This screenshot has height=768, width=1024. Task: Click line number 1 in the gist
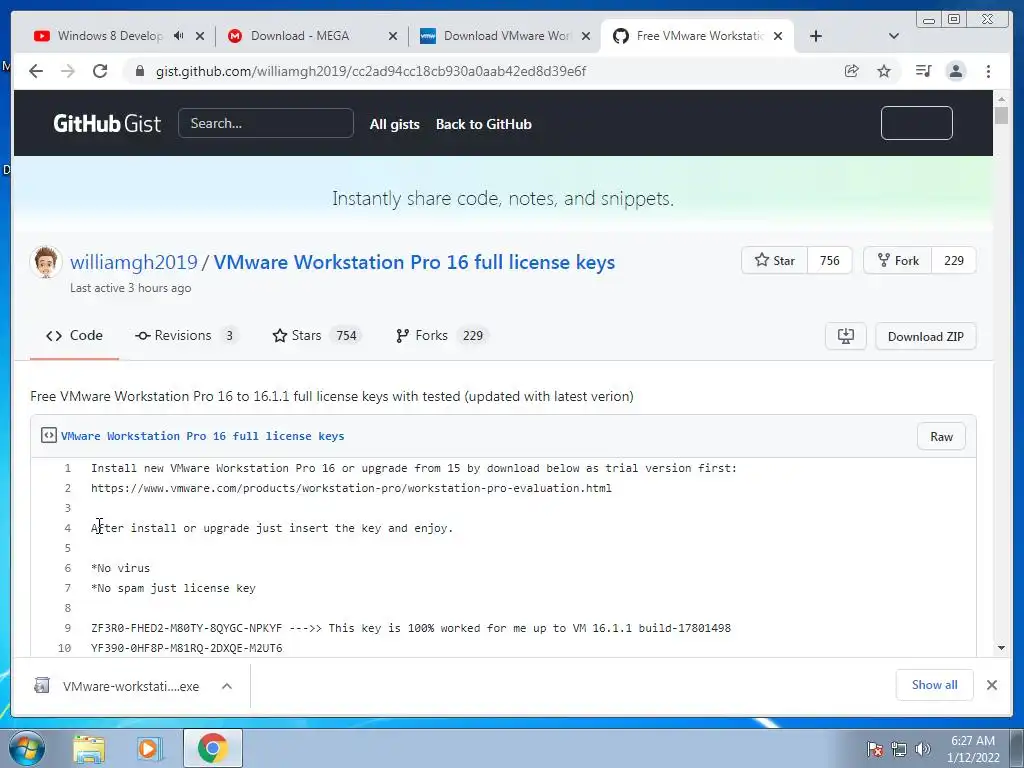(x=67, y=468)
